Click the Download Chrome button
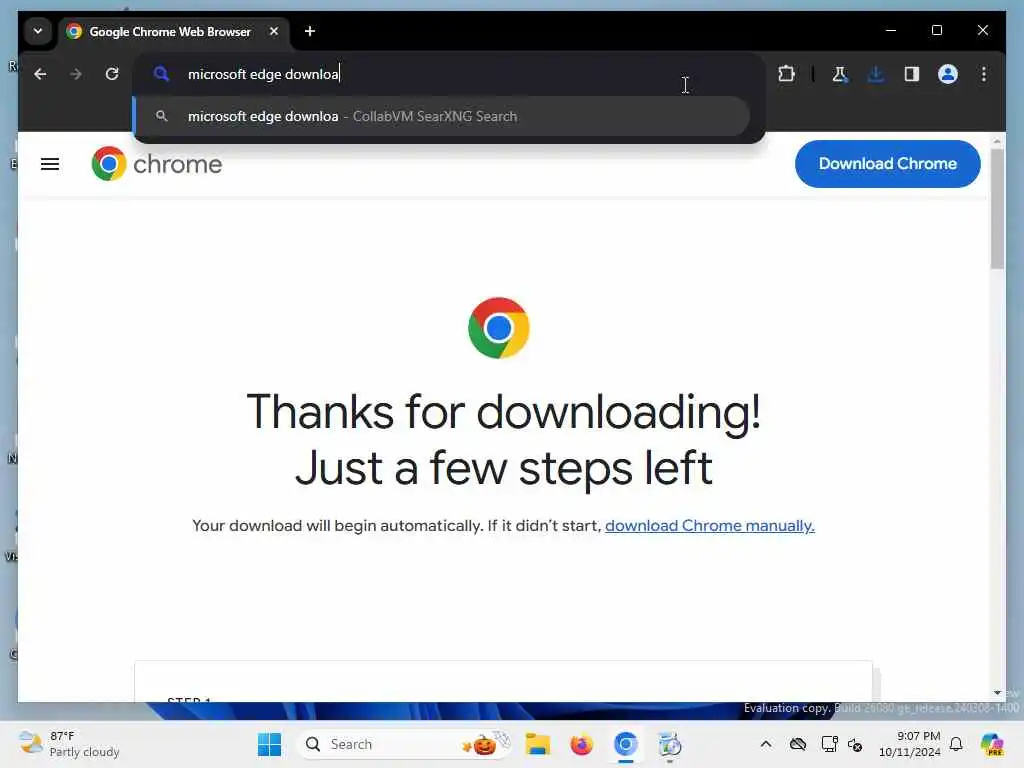1024x768 pixels. [888, 164]
